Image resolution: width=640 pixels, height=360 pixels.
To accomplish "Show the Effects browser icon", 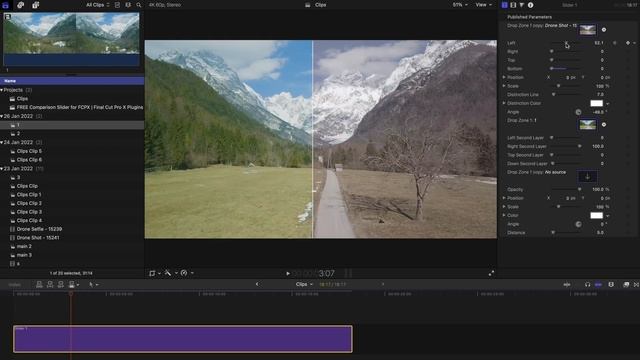I will (x=626, y=284).
